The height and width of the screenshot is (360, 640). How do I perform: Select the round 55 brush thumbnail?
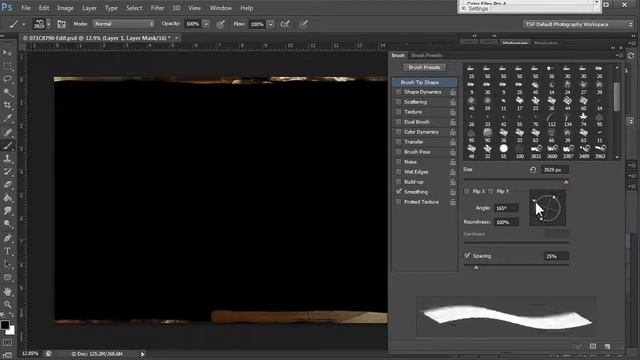tap(503, 149)
